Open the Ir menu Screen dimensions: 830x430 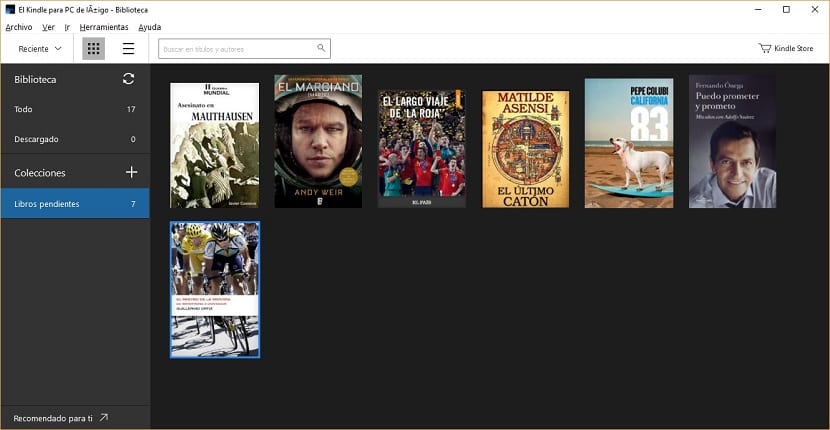[x=67, y=27]
